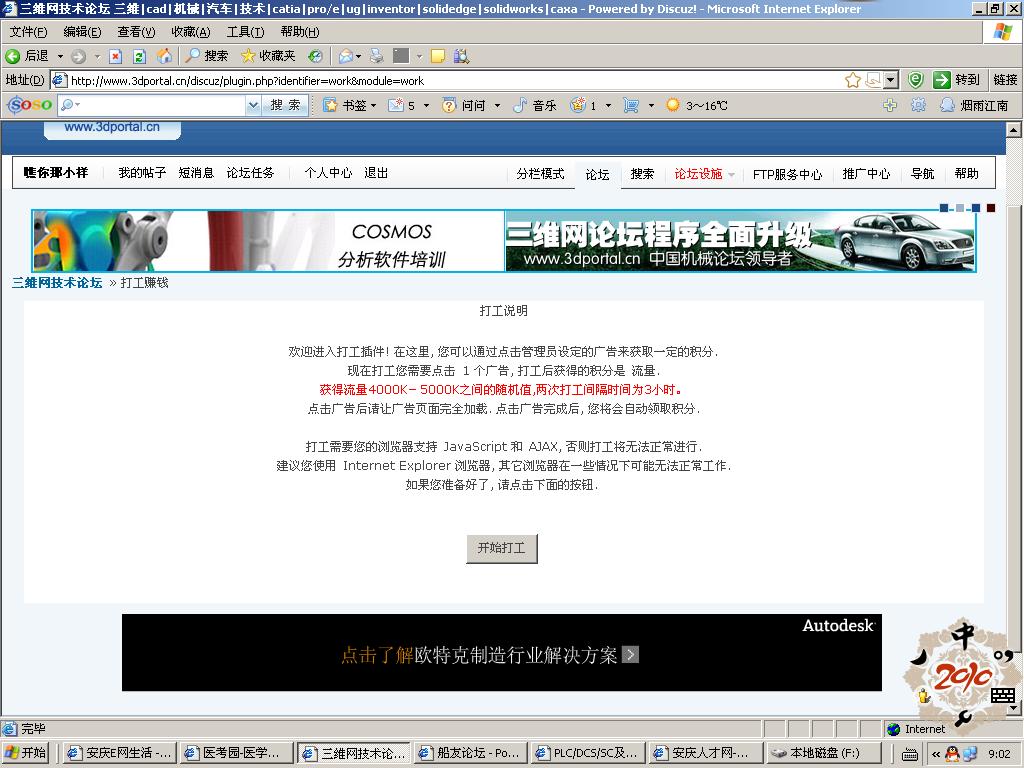1024x768 pixels.
Task: Open the Back button history dropdown arrow
Action: coord(60,56)
